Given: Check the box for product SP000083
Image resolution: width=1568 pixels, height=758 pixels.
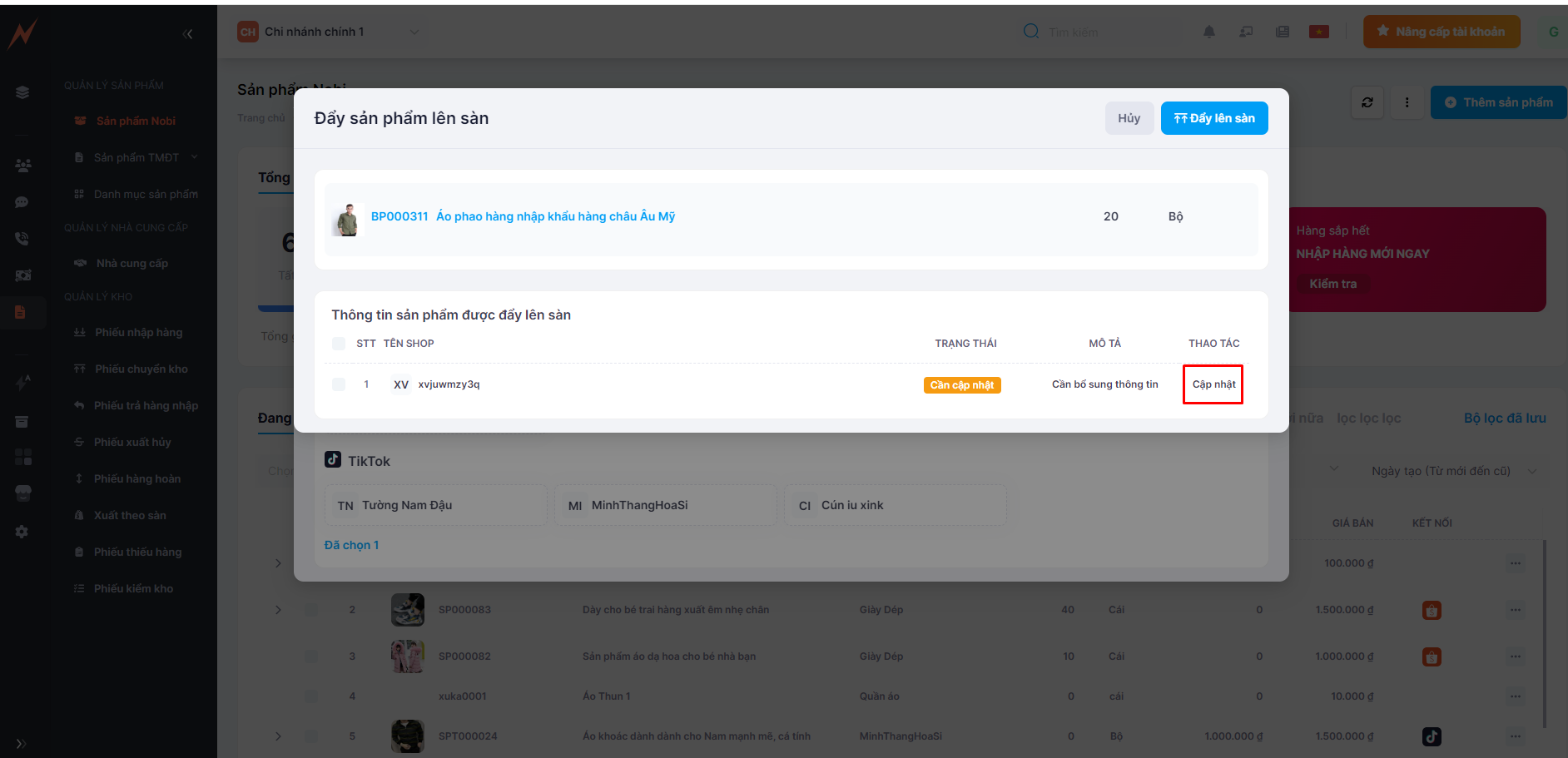Looking at the screenshot, I should [x=311, y=610].
